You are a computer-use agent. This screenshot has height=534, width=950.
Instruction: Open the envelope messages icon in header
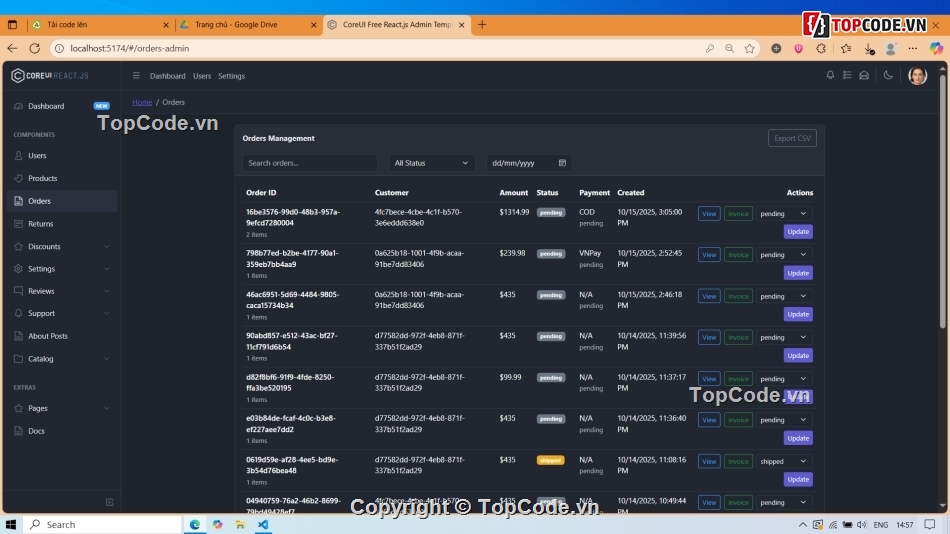[864, 75]
